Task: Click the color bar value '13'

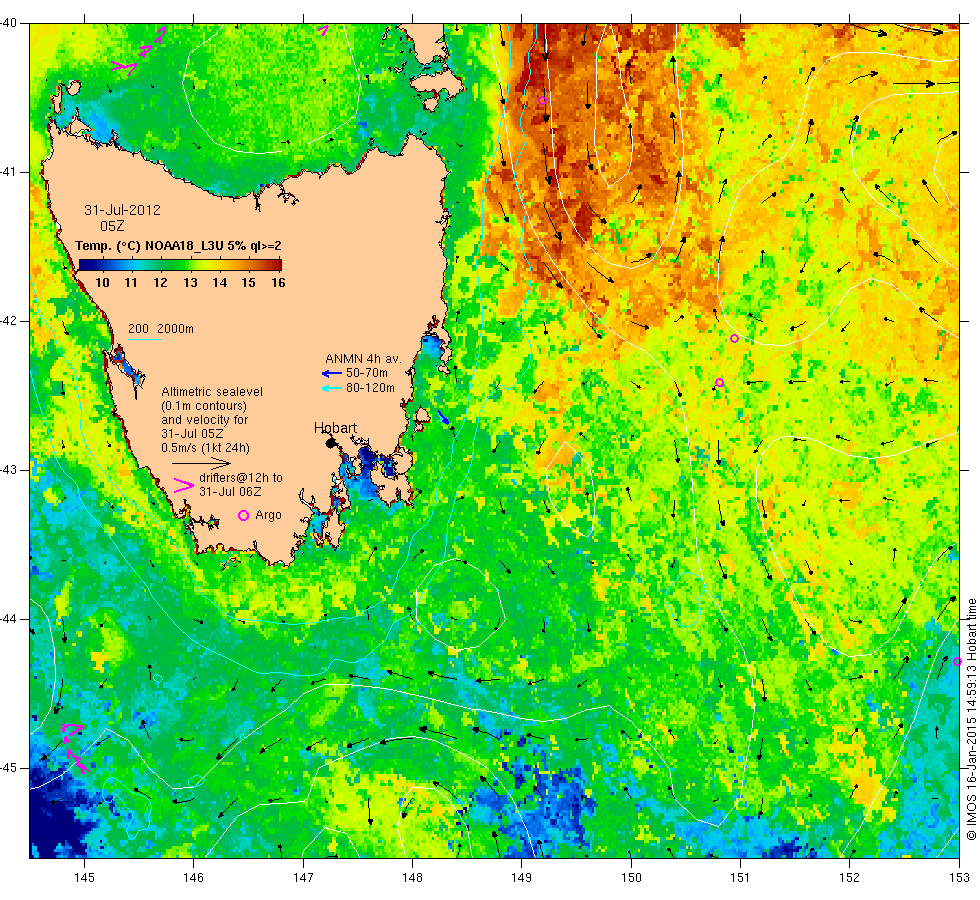Action: [190, 282]
